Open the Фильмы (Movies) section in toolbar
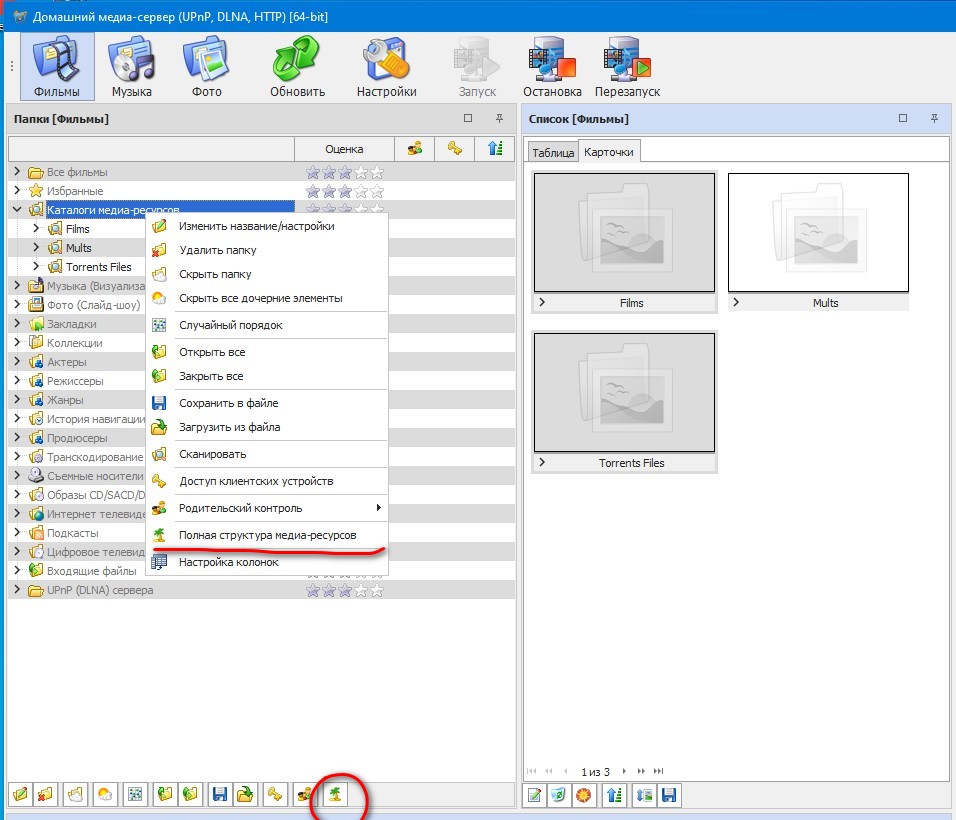The image size is (956, 820). 57,66
